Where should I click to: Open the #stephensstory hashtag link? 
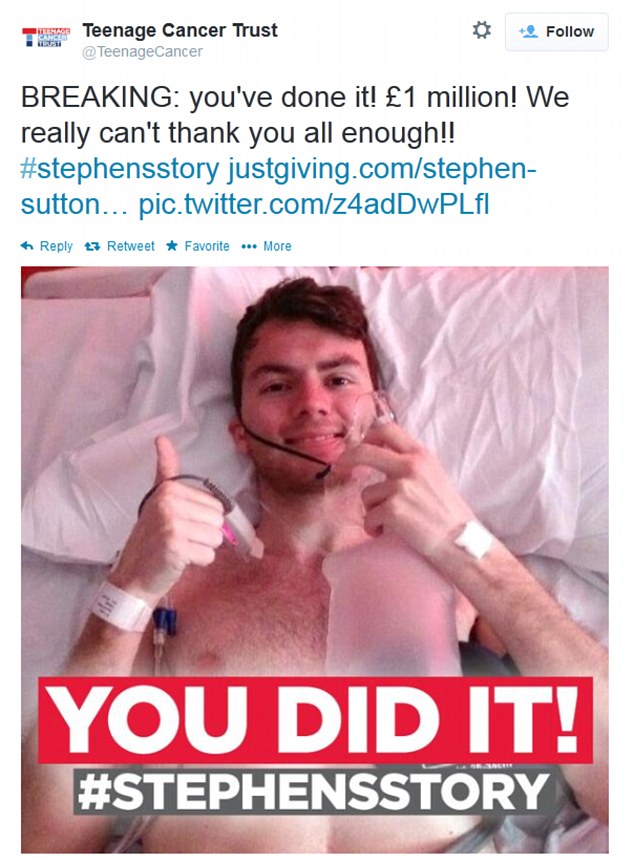pyautogui.click(x=119, y=169)
